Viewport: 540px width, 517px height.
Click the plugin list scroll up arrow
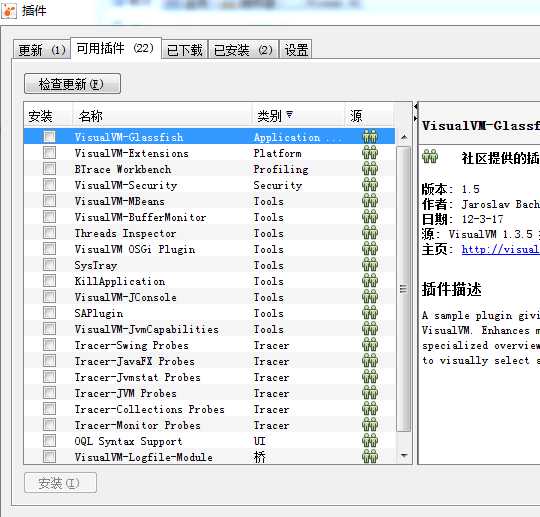[404, 137]
